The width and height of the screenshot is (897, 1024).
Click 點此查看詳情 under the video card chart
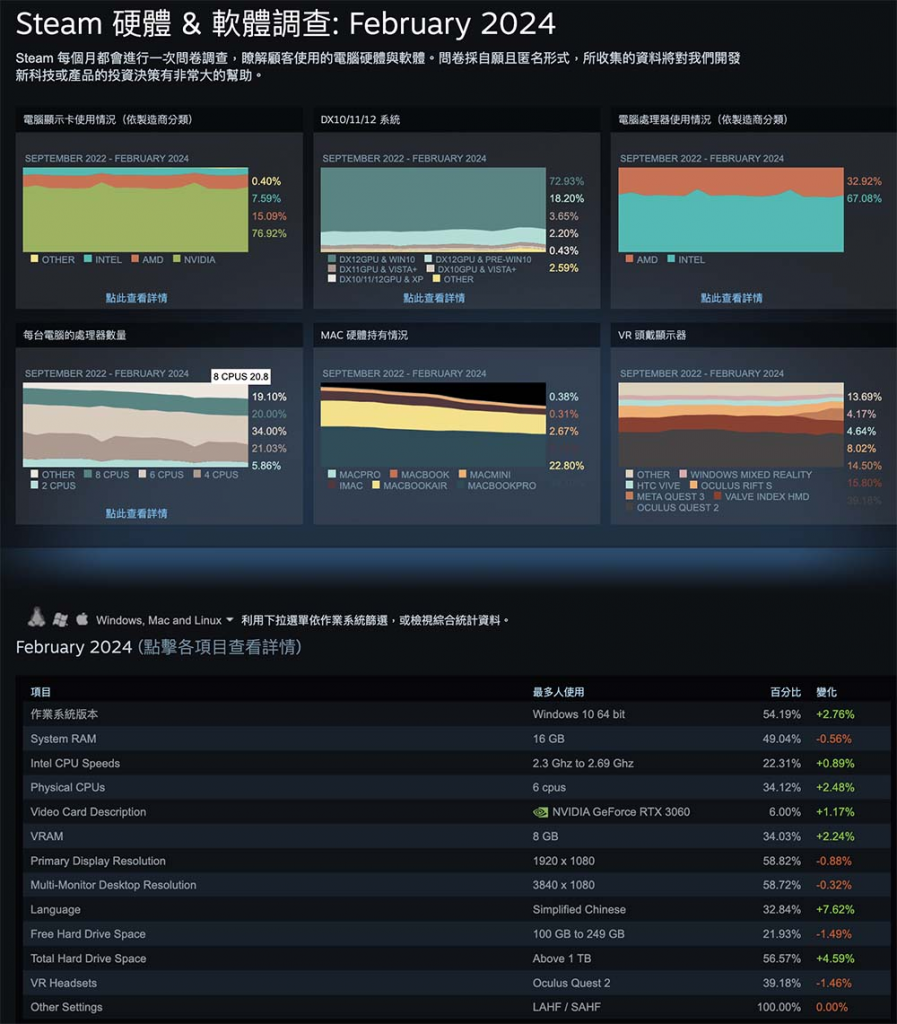click(136, 298)
